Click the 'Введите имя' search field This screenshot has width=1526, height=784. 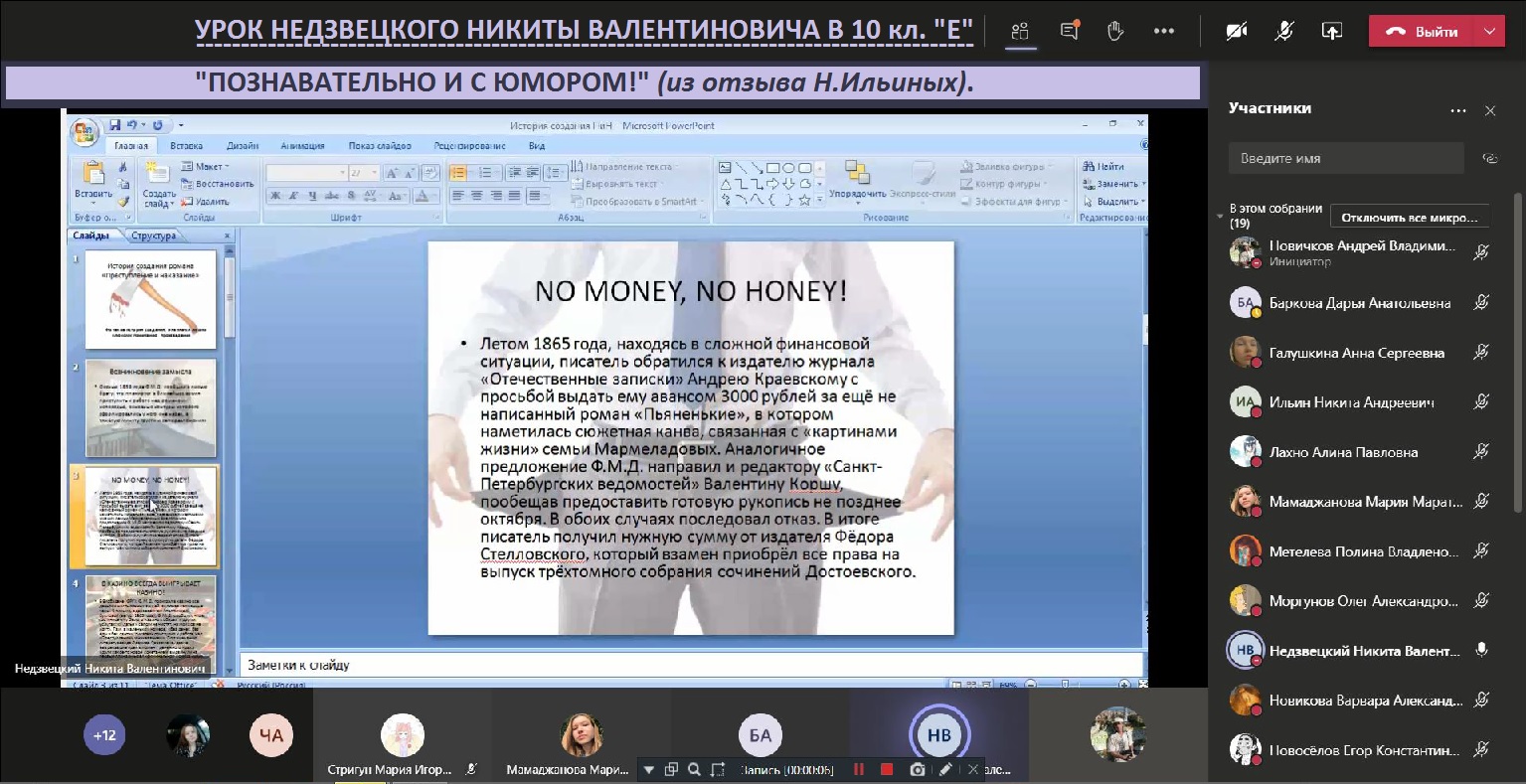pyautogui.click(x=1346, y=158)
